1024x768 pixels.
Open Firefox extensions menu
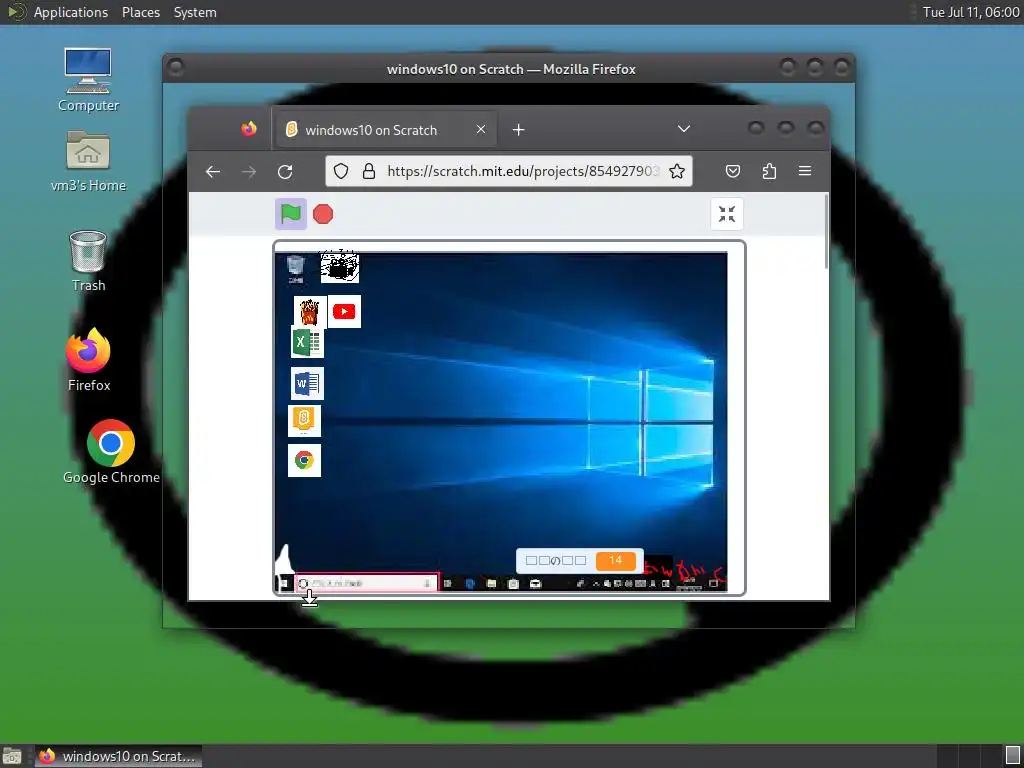coord(769,171)
